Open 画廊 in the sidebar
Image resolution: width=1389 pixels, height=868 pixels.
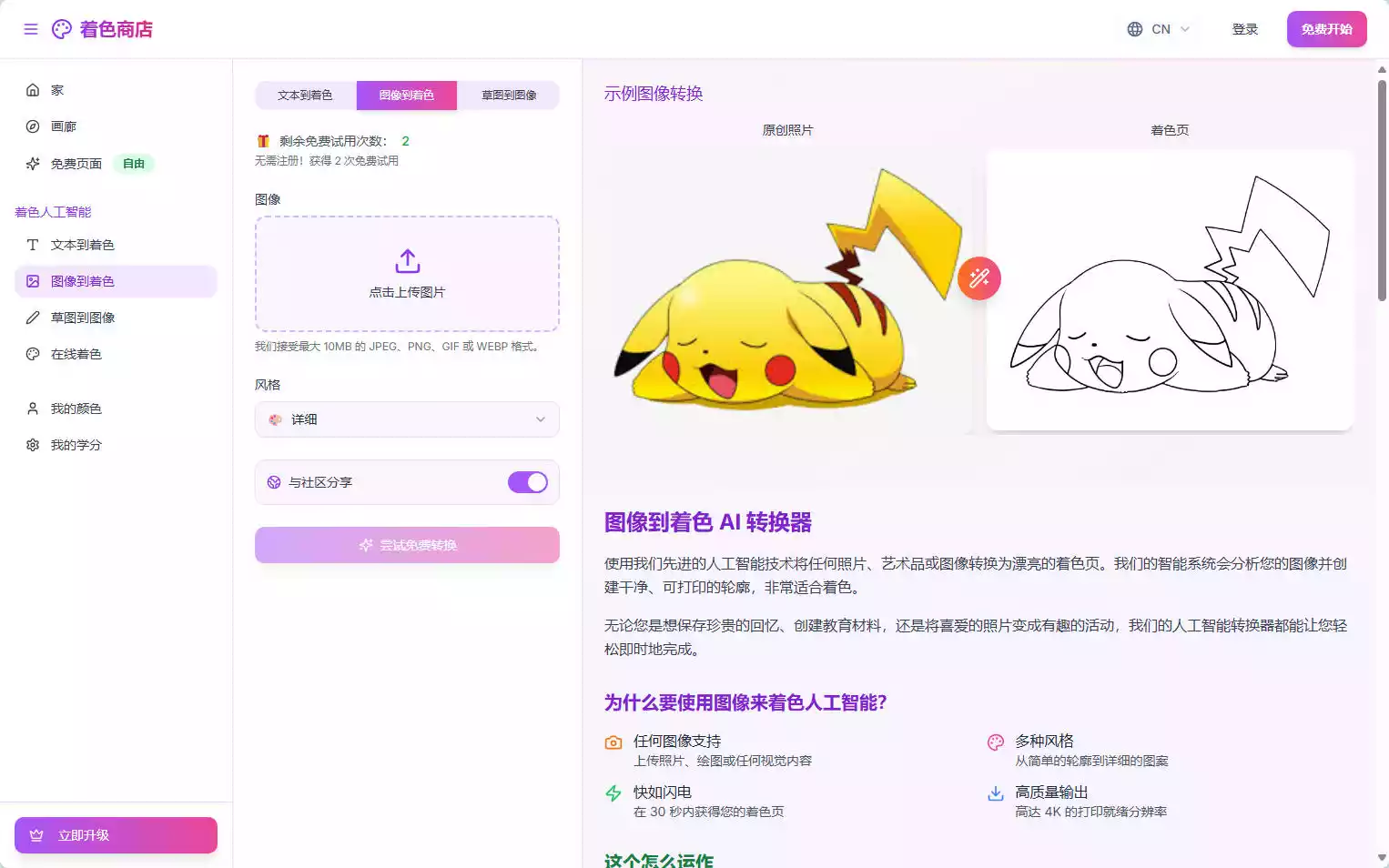116,126
